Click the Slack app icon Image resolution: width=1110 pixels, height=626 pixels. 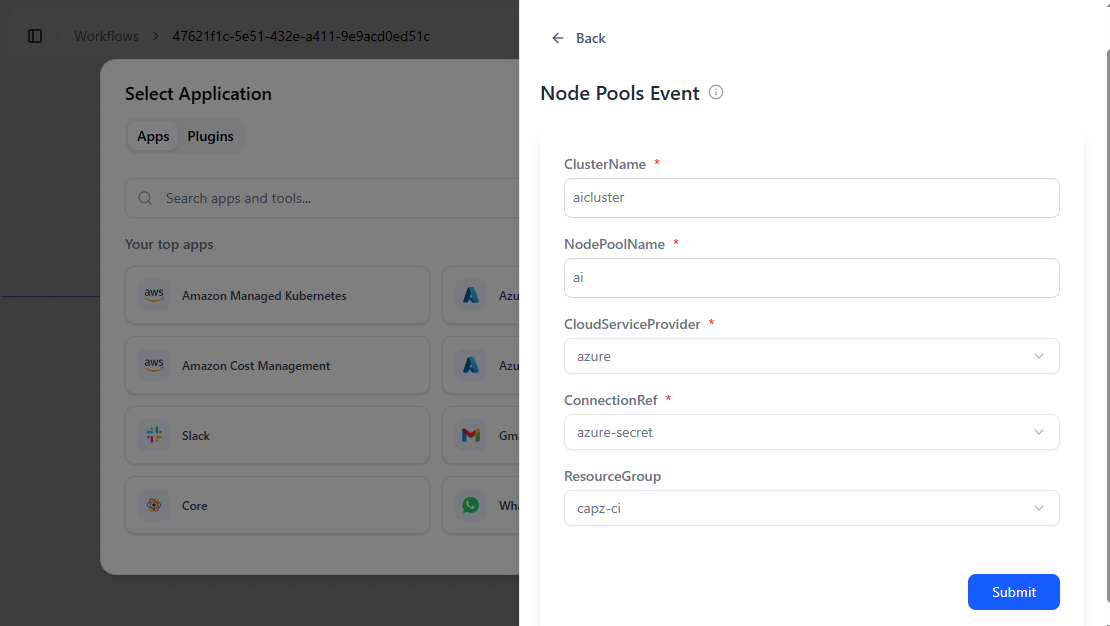[x=154, y=435]
